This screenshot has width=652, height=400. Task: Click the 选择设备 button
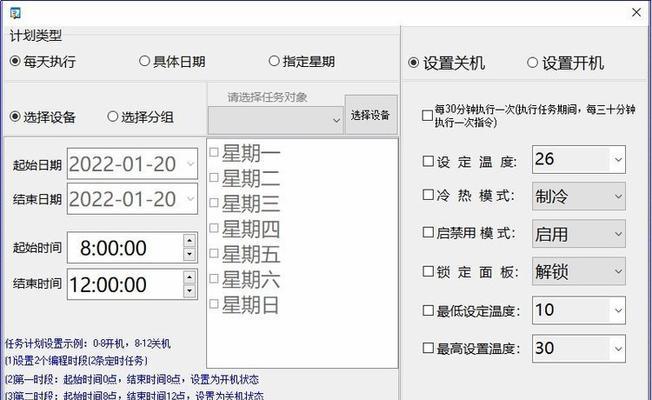(370, 115)
